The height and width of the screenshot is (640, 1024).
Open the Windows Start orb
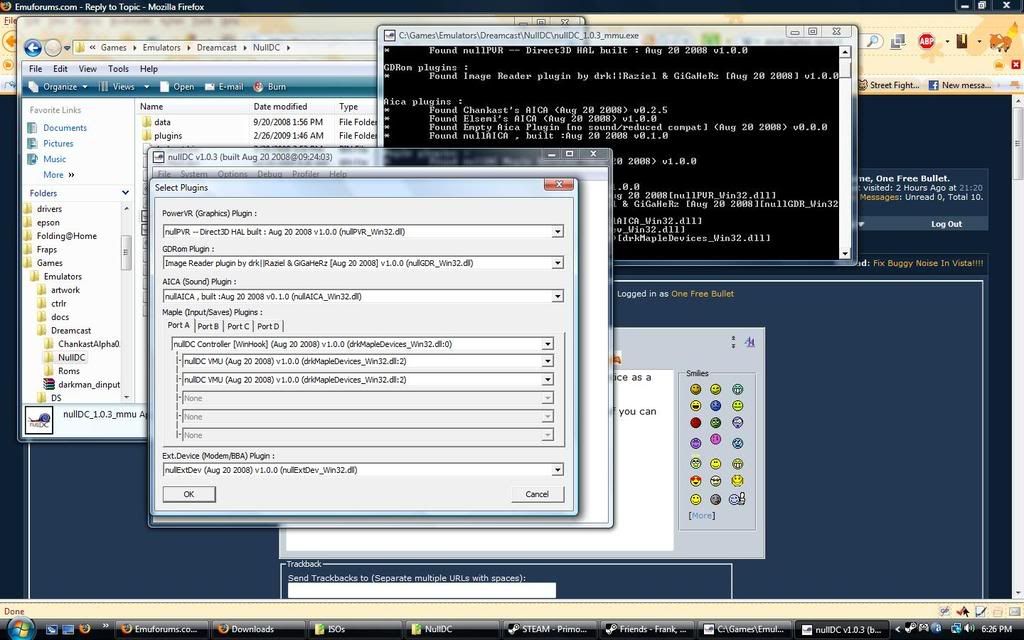click(x=18, y=628)
